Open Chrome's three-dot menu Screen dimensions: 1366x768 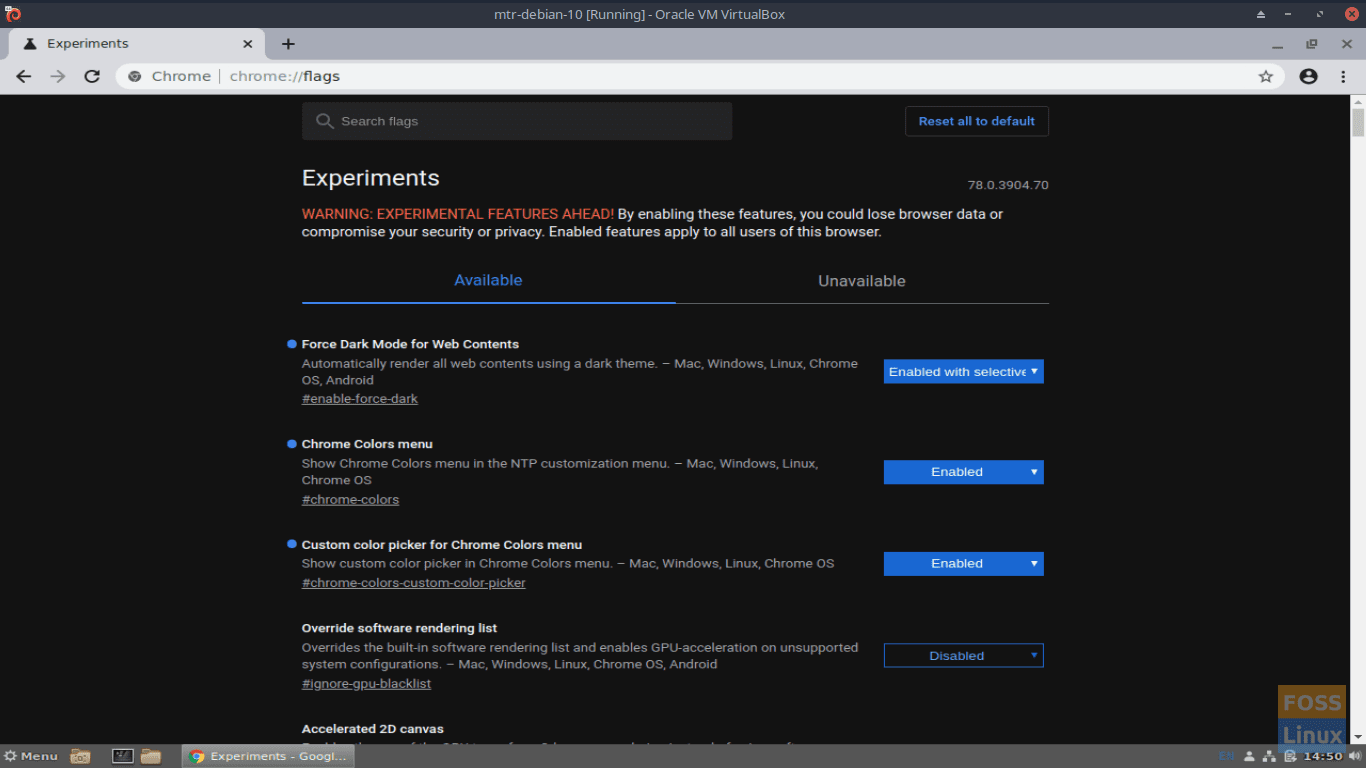pyautogui.click(x=1343, y=76)
